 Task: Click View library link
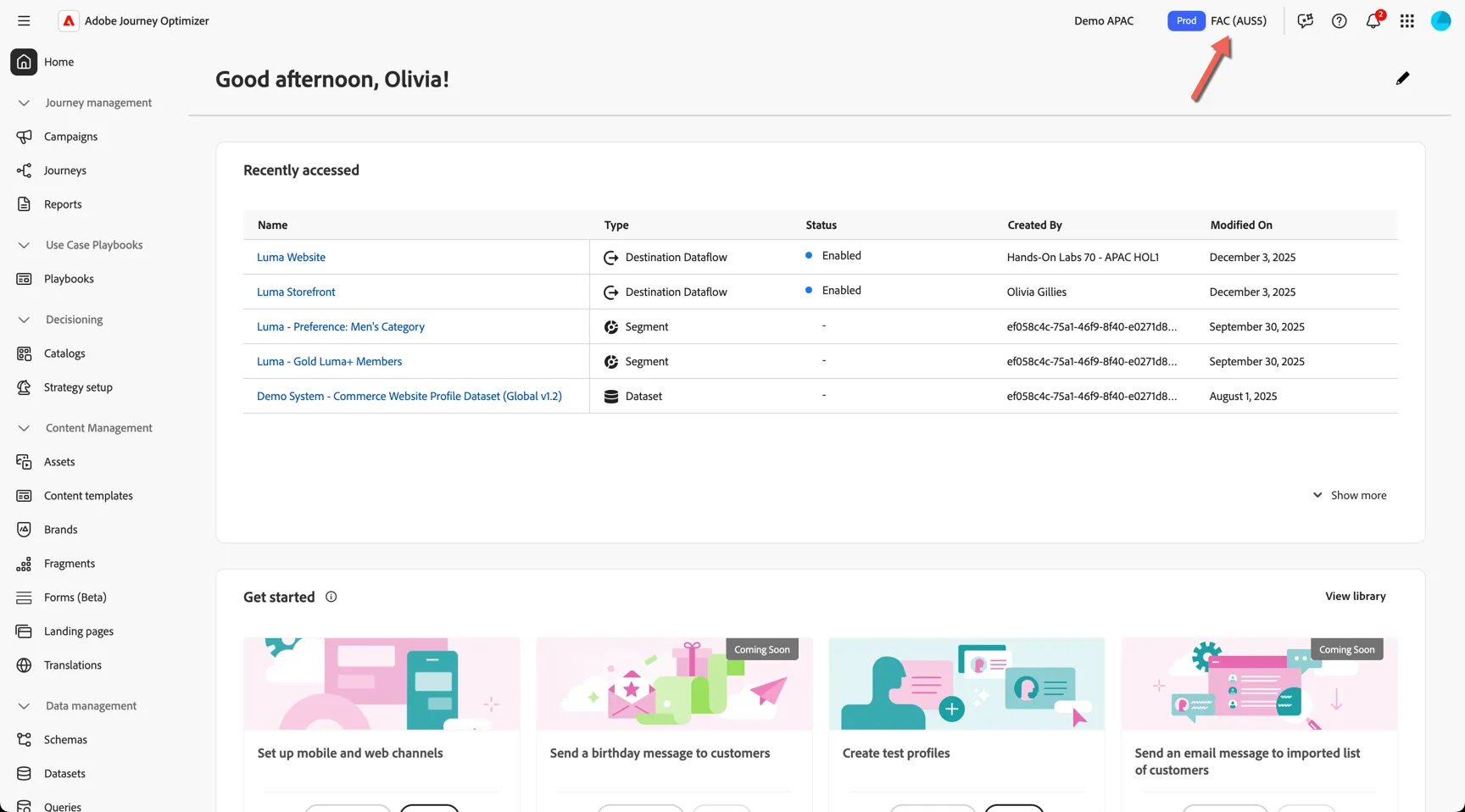tap(1356, 596)
